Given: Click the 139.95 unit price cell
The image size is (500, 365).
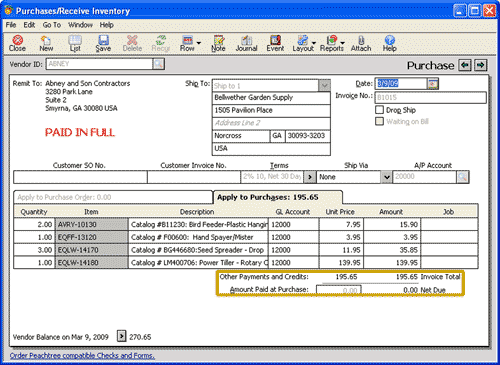Looking at the screenshot, I should tap(341, 262).
